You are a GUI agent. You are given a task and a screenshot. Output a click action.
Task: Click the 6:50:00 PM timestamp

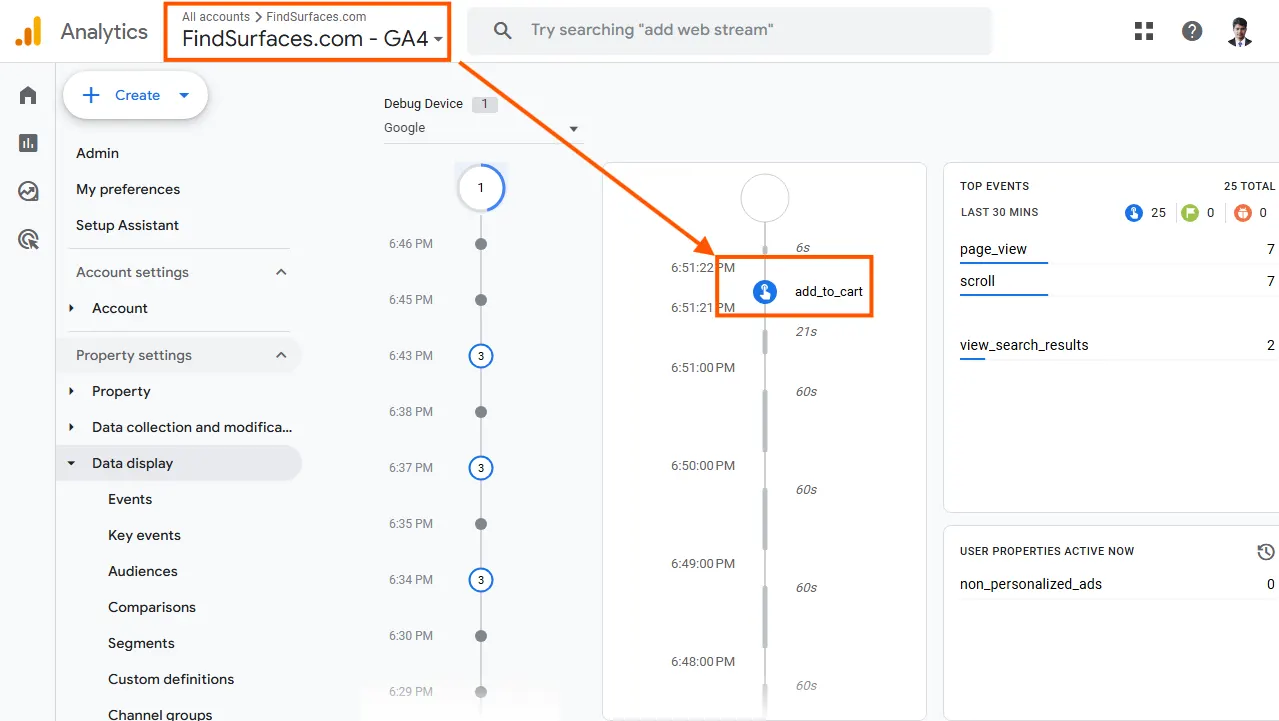pyautogui.click(x=703, y=466)
